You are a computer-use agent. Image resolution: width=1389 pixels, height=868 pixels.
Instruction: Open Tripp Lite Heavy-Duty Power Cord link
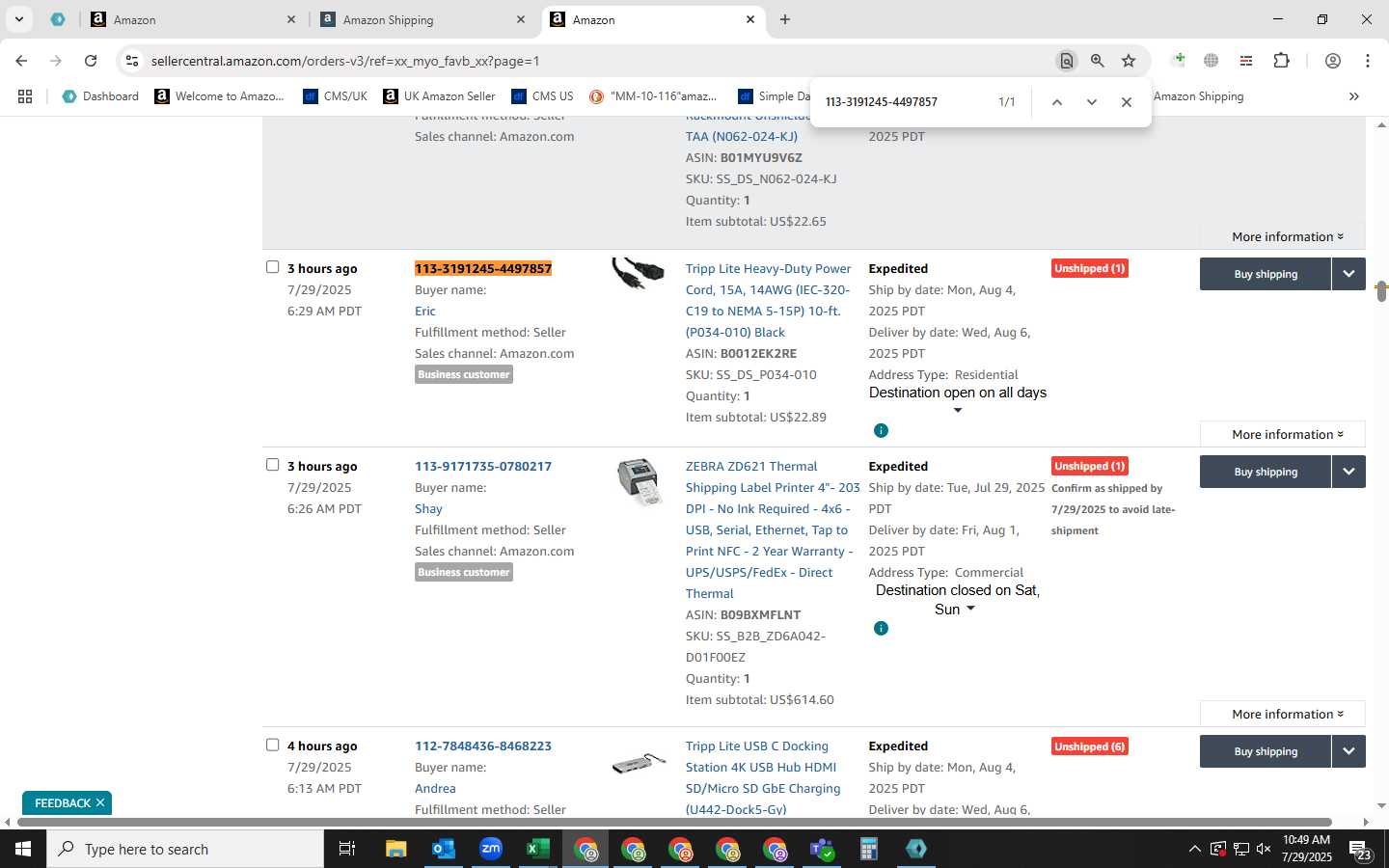tap(769, 300)
